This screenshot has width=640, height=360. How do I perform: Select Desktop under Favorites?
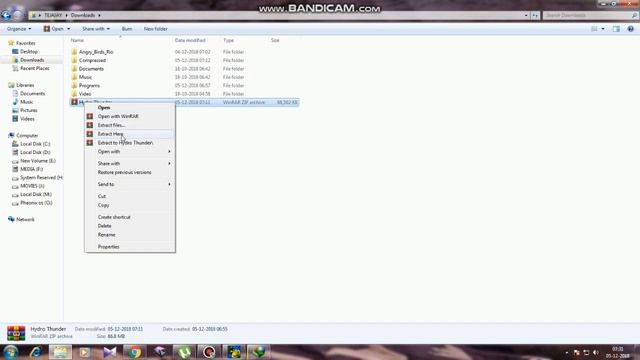click(29, 51)
